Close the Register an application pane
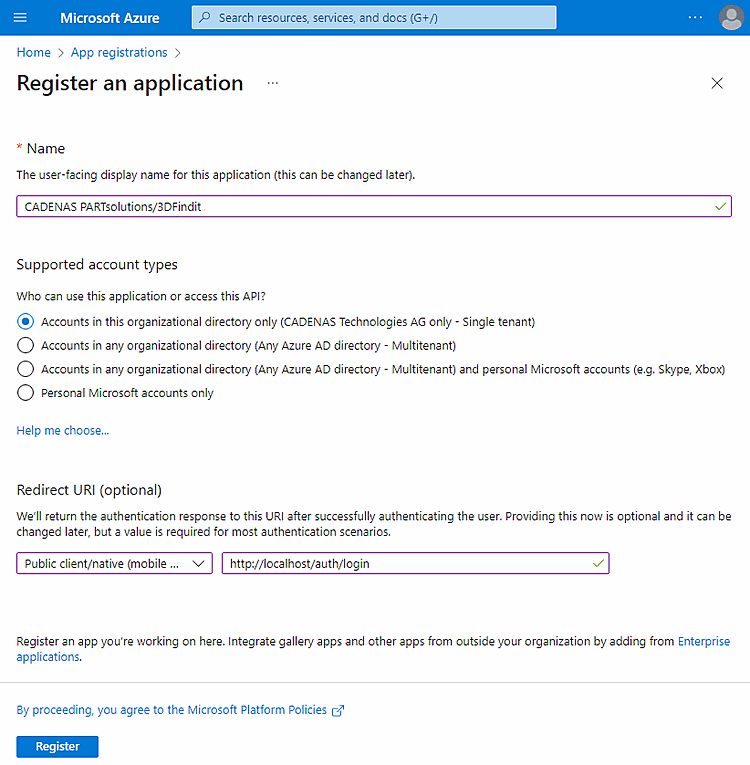The image size is (750, 765). 717,84
